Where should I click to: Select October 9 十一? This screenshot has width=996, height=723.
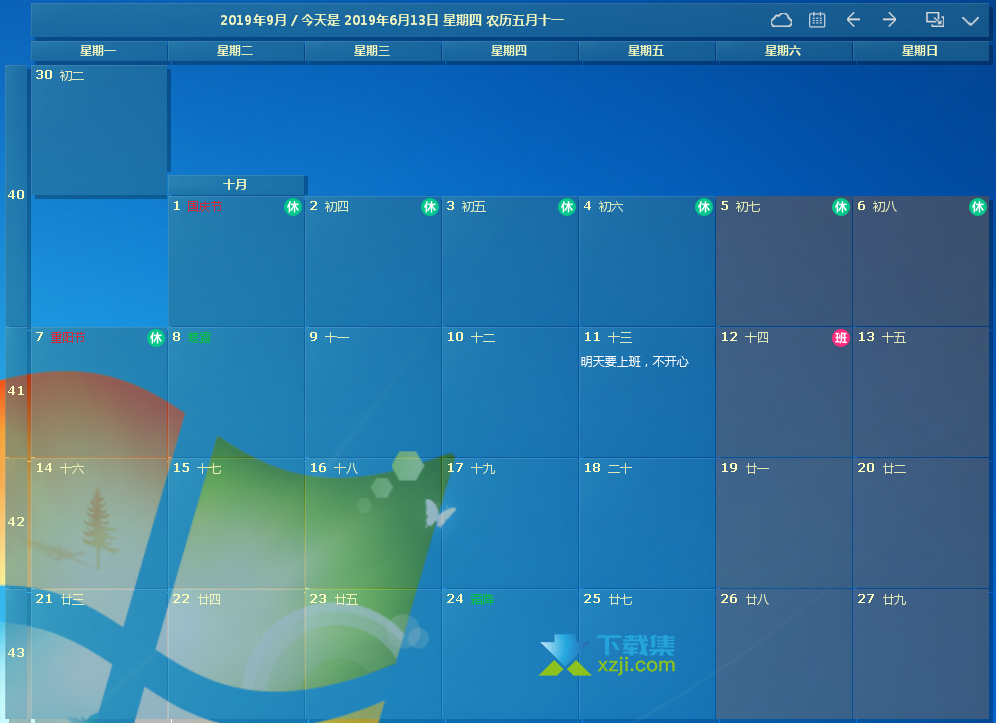coord(374,393)
